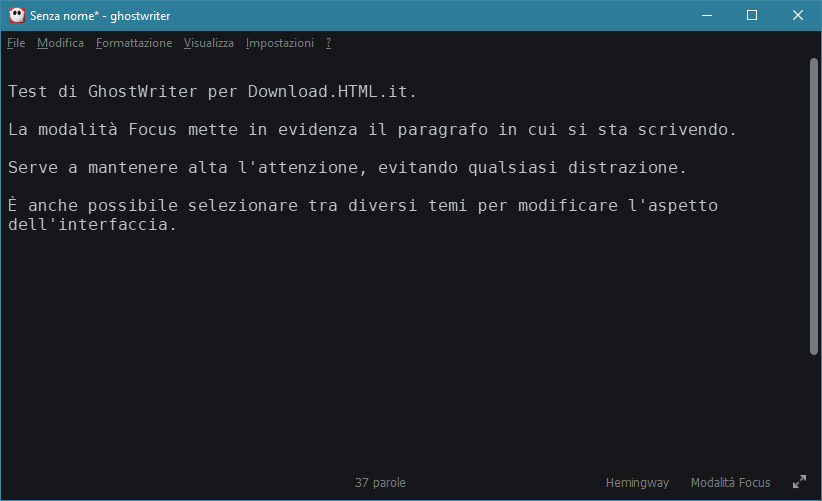Open the Modifica menu
822x501 pixels.
60,43
